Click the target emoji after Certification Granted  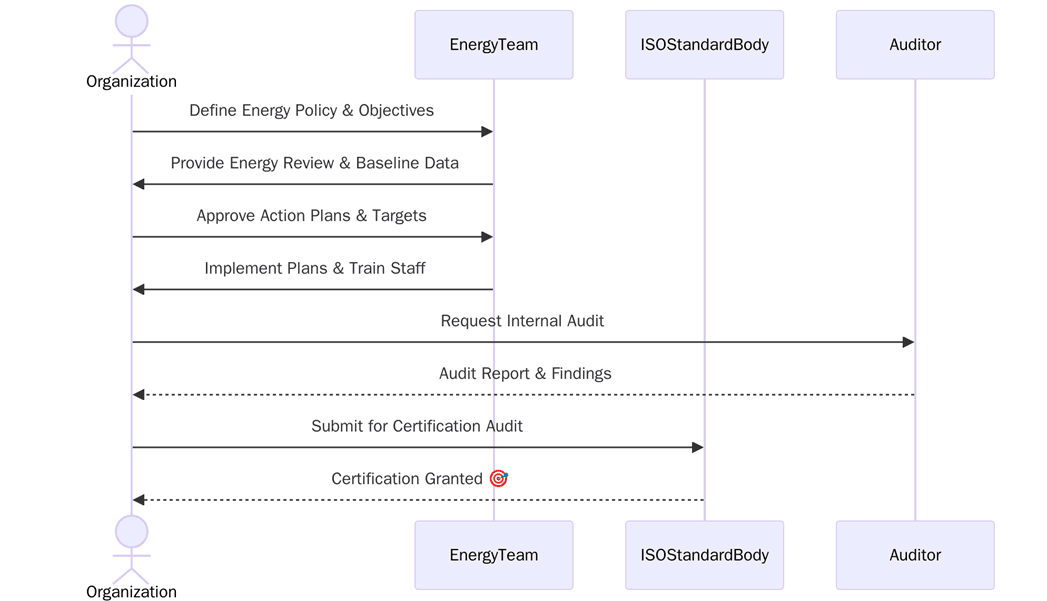[499, 479]
